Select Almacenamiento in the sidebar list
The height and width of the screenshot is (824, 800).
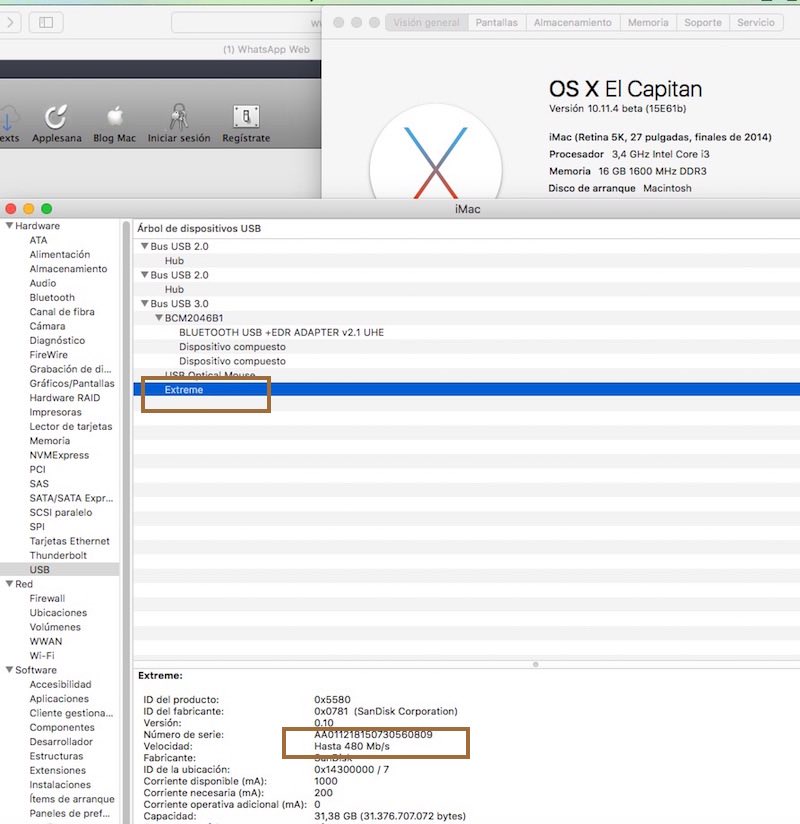coord(68,269)
